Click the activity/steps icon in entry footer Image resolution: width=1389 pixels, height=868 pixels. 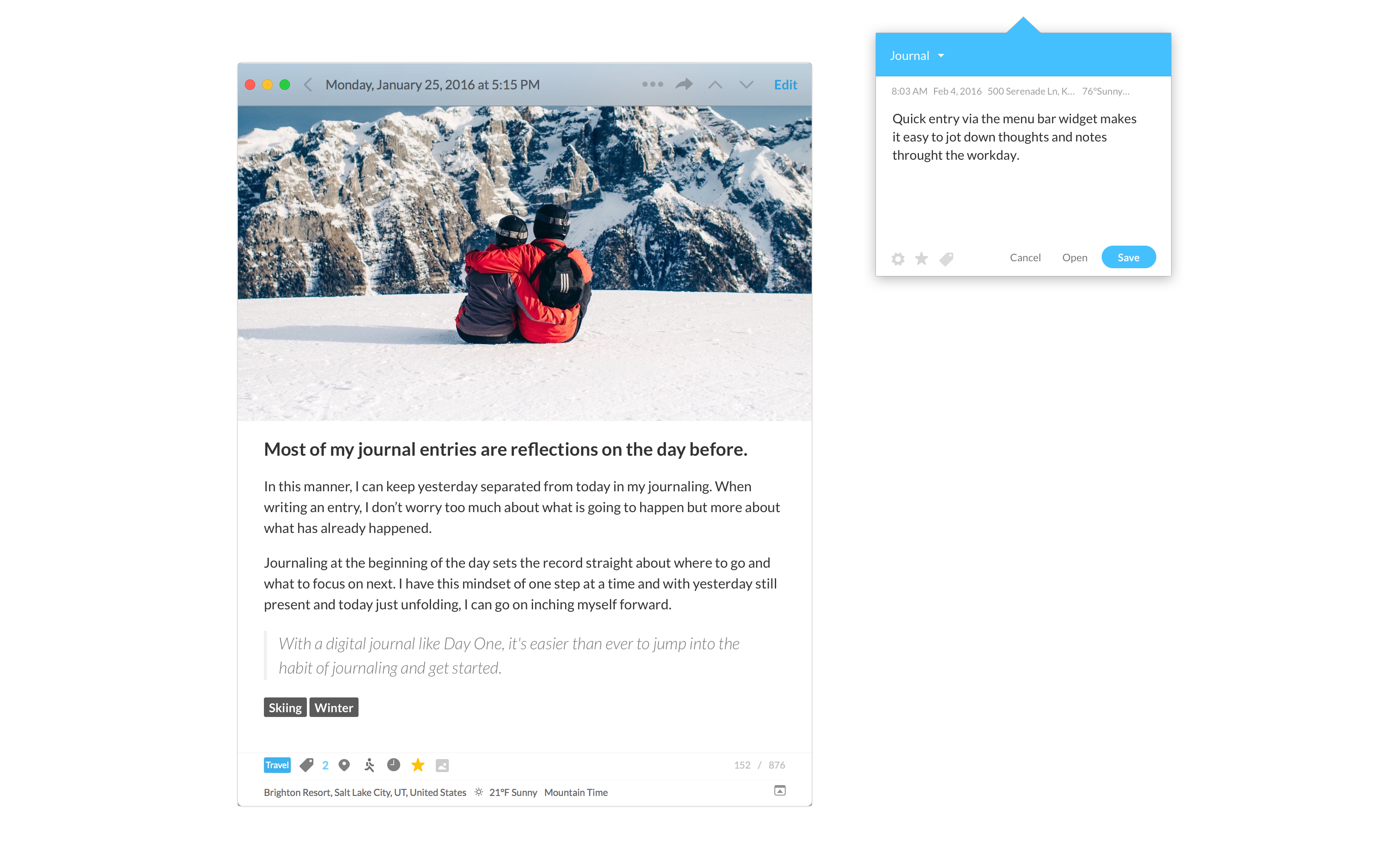point(369,765)
